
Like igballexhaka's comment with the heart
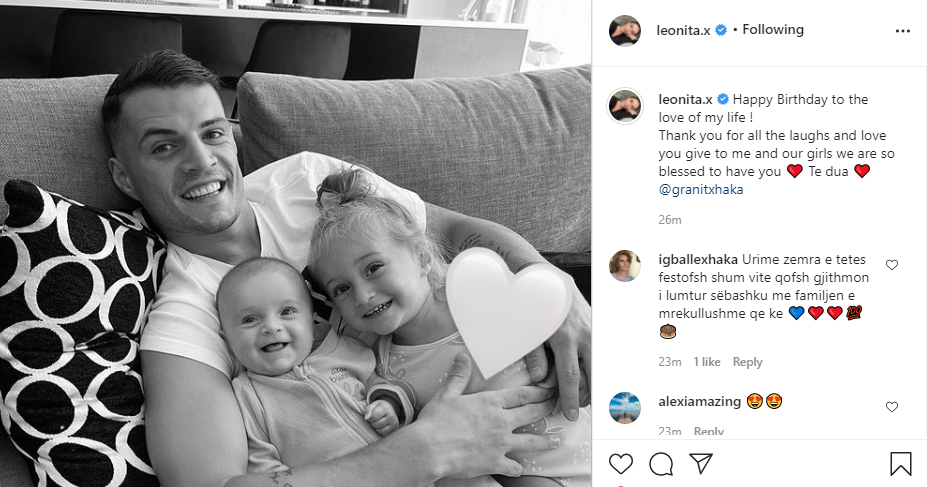892,265
